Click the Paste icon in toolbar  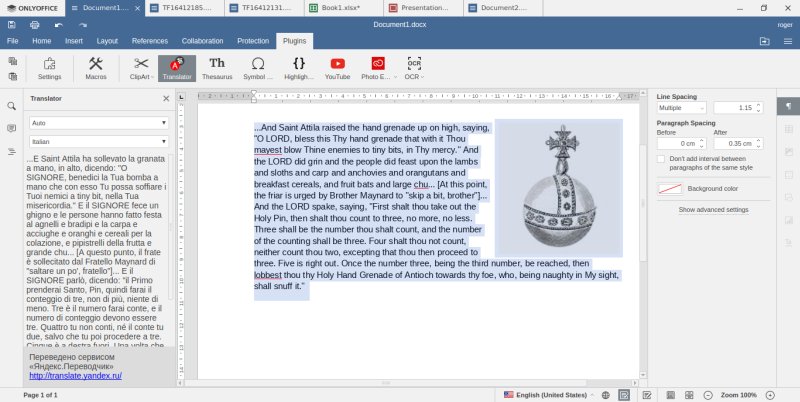click(13, 77)
